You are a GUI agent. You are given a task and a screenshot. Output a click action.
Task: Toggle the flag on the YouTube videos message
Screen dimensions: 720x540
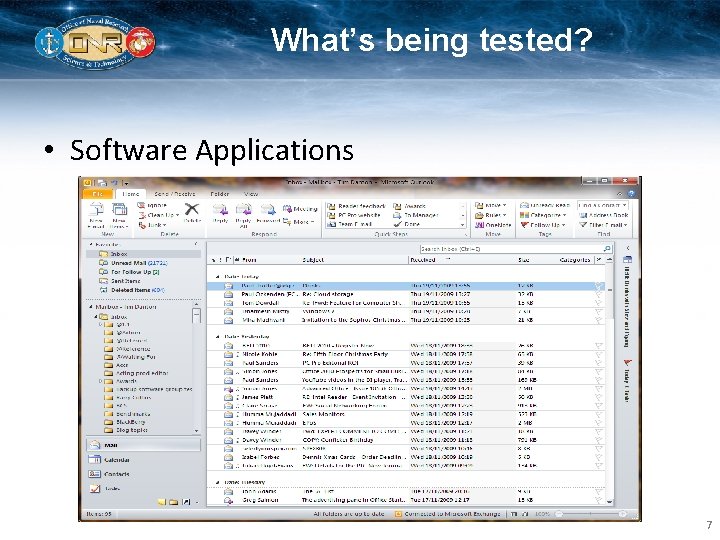598,380
